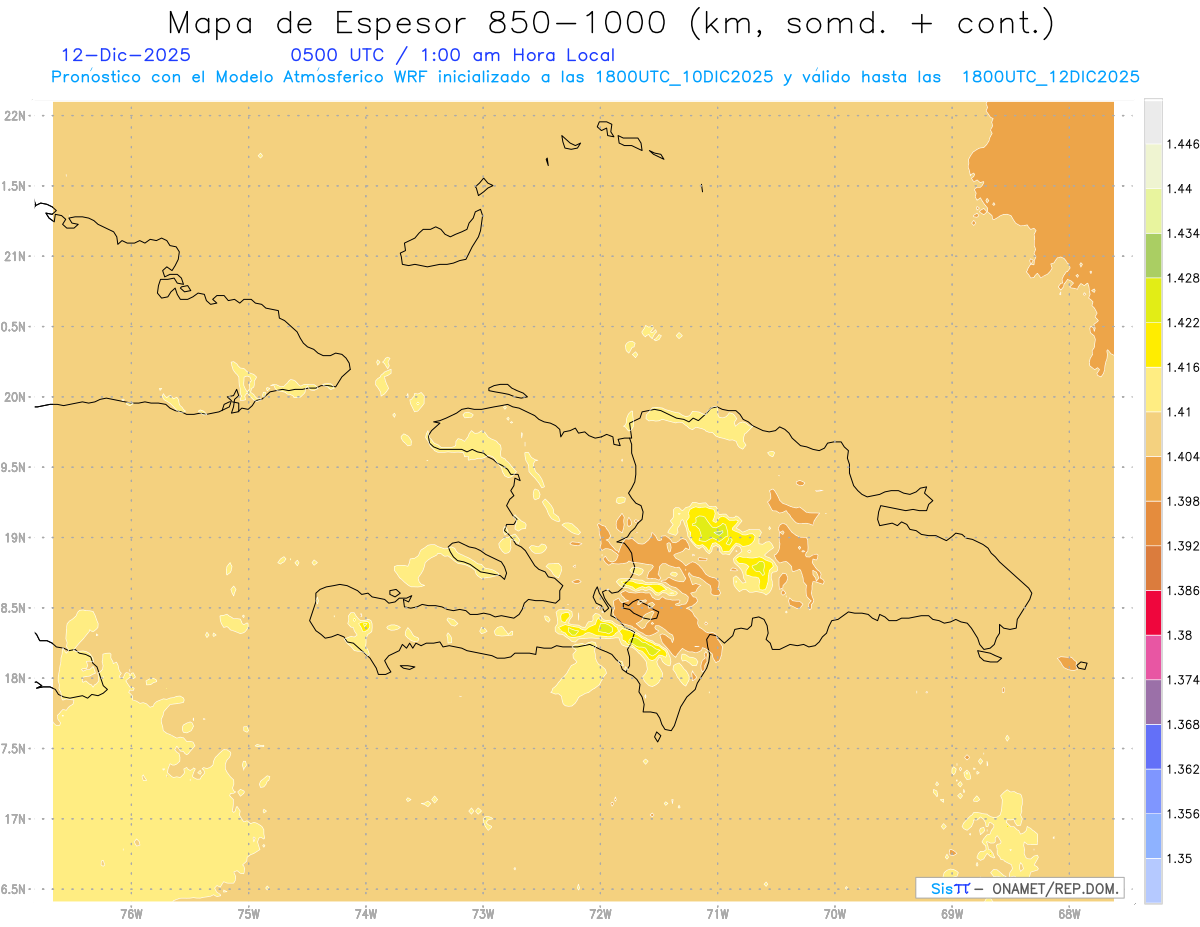
Task: Click the "18N" latitude label
Action: (x=14, y=678)
